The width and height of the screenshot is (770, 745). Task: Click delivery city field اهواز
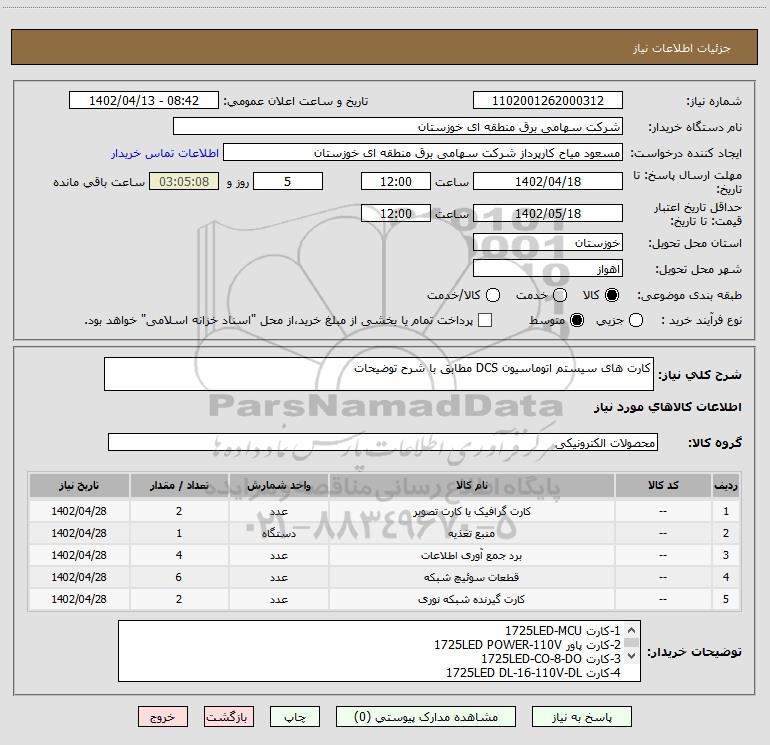[548, 269]
